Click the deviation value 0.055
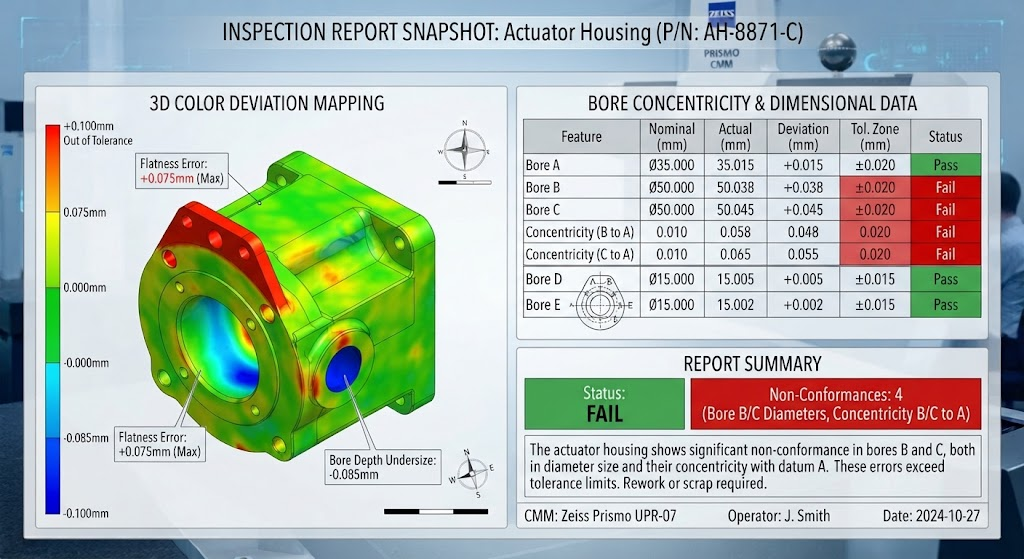Screen dimensions: 1024x559 click(x=803, y=254)
